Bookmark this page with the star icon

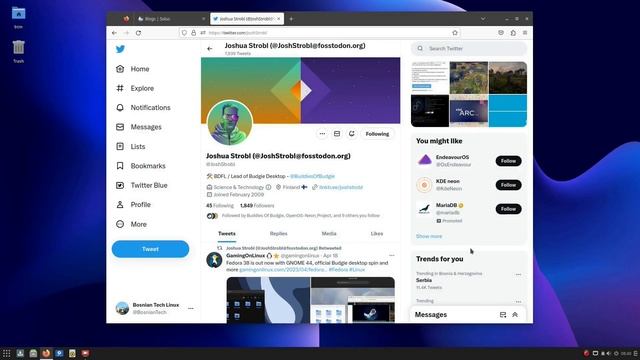[x=455, y=33]
